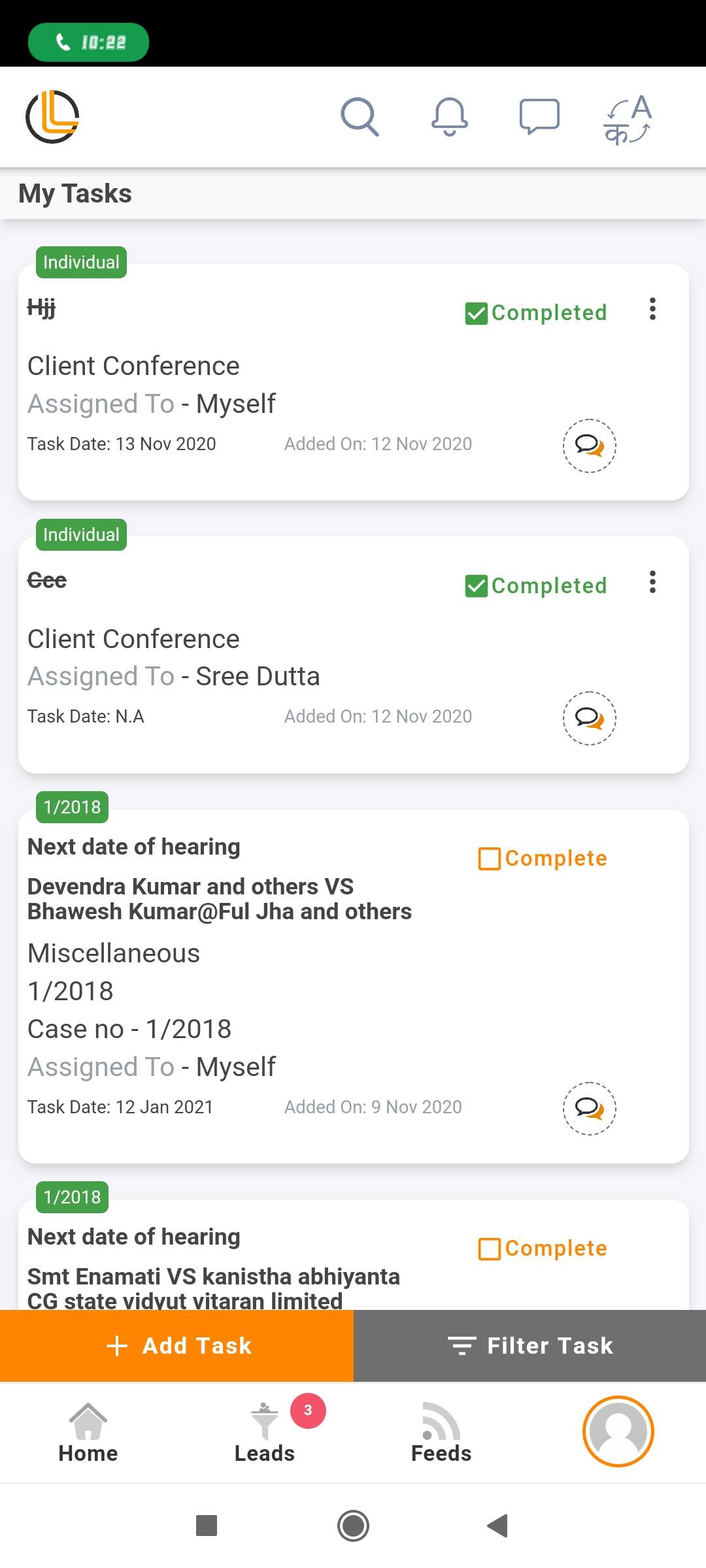Tap the language translate icon
The width and height of the screenshot is (706, 1568).
click(628, 118)
